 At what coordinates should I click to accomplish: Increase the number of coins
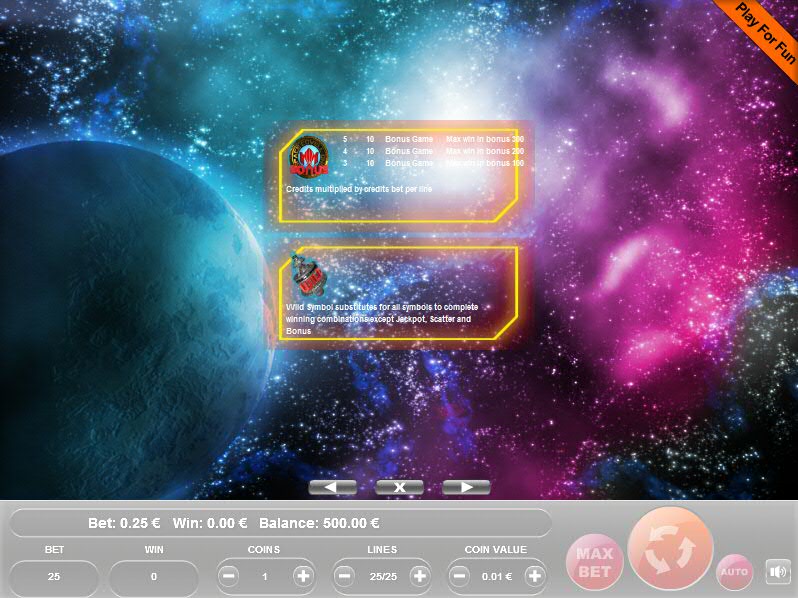303,576
